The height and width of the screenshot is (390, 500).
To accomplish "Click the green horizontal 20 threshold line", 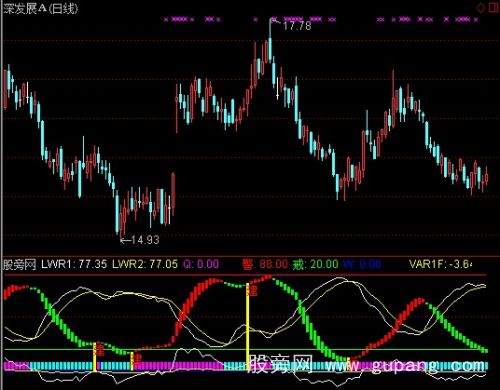I will click(x=245, y=350).
